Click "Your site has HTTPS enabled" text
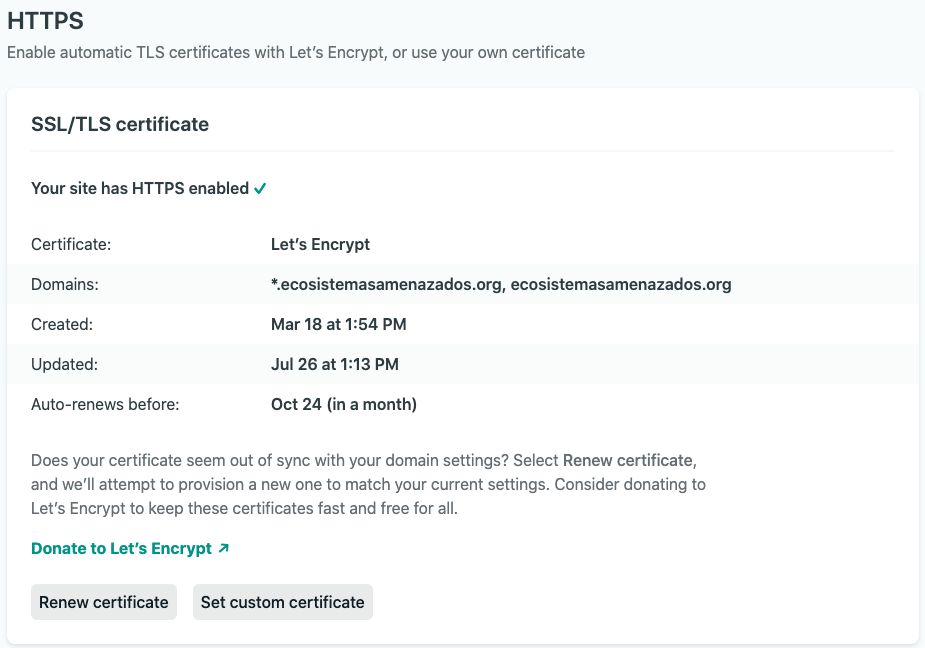This screenshot has width=925, height=648. coord(140,188)
